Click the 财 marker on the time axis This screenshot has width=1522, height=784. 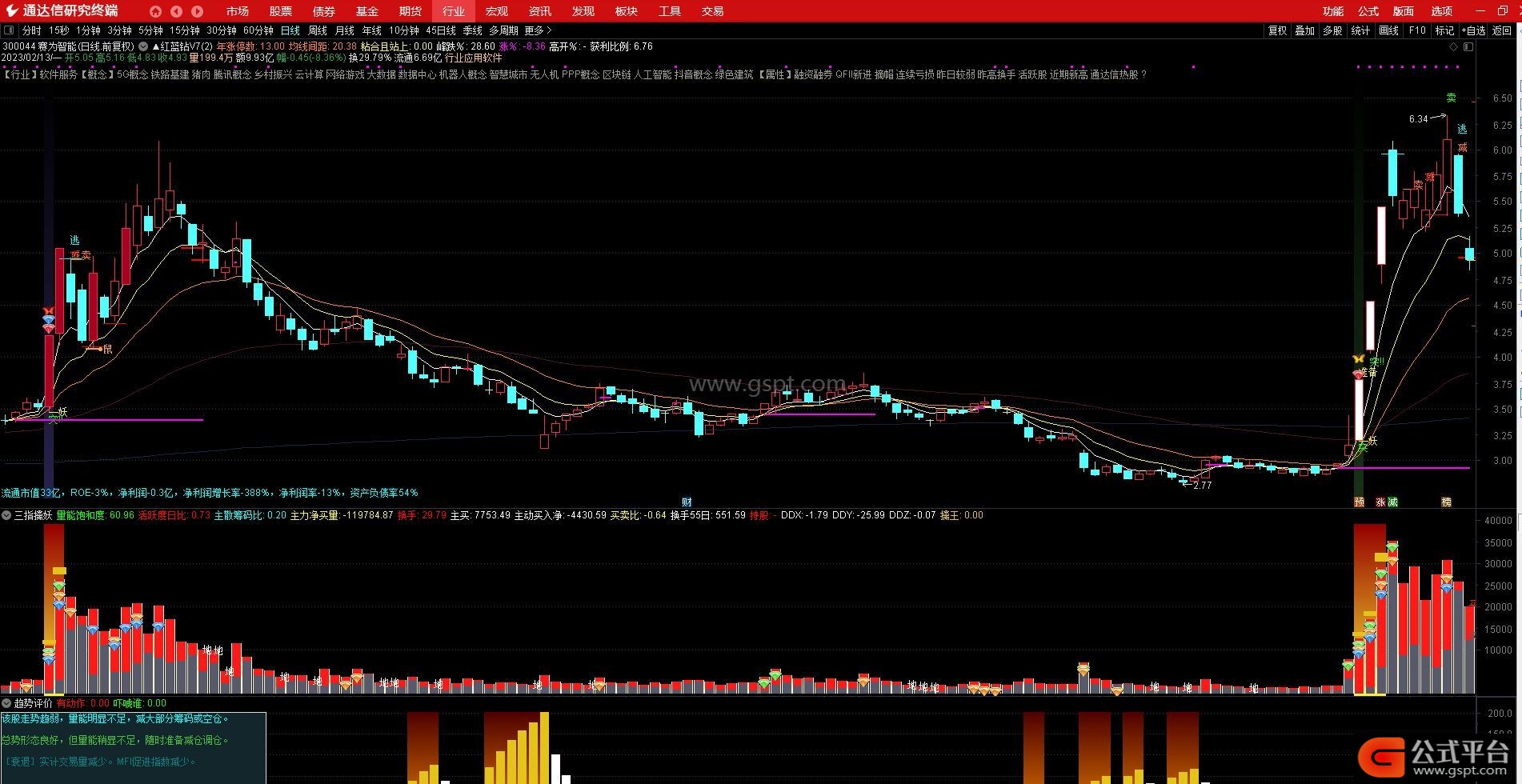[687, 502]
